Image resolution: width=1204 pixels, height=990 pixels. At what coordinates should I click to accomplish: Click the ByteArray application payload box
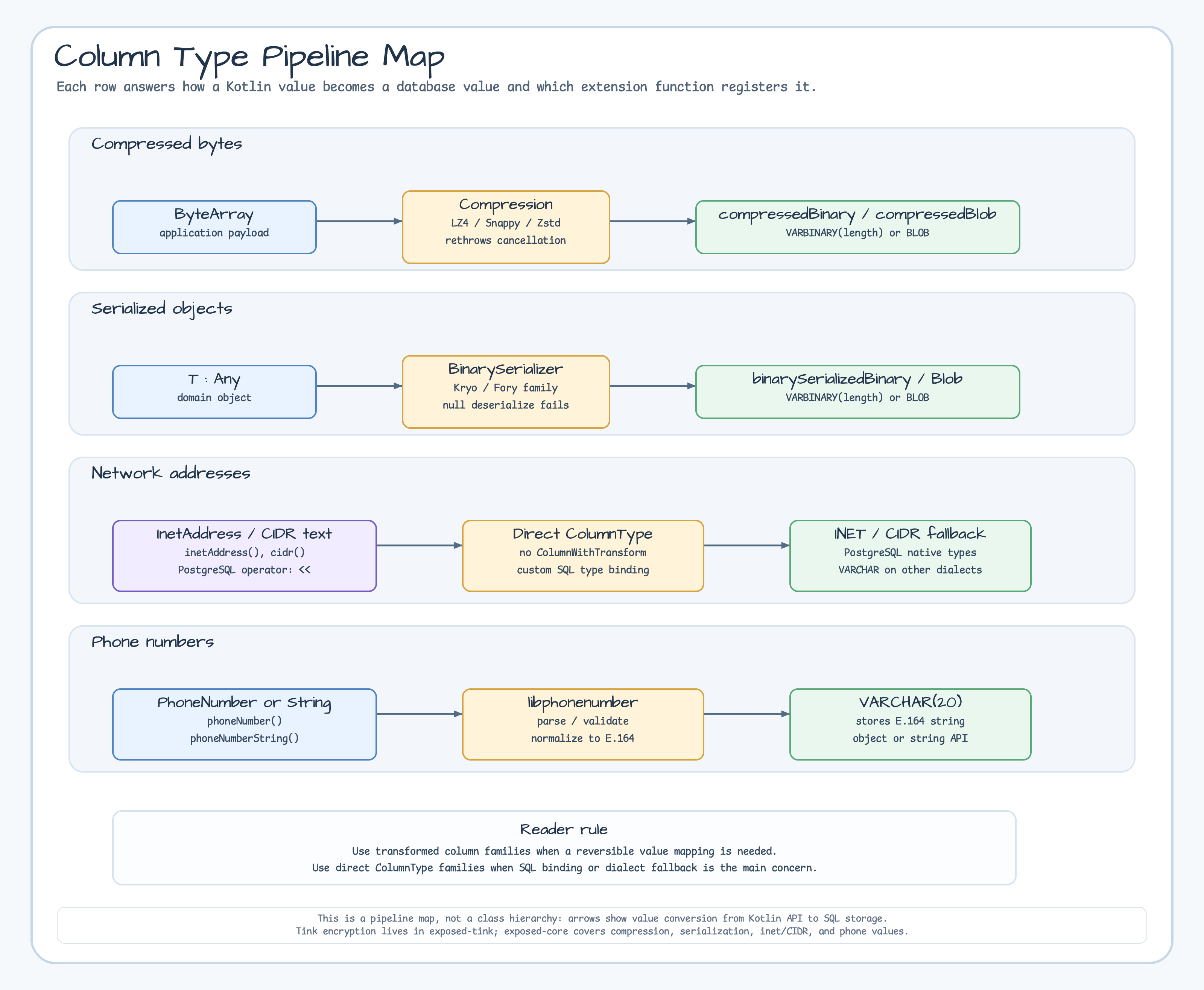[214, 227]
